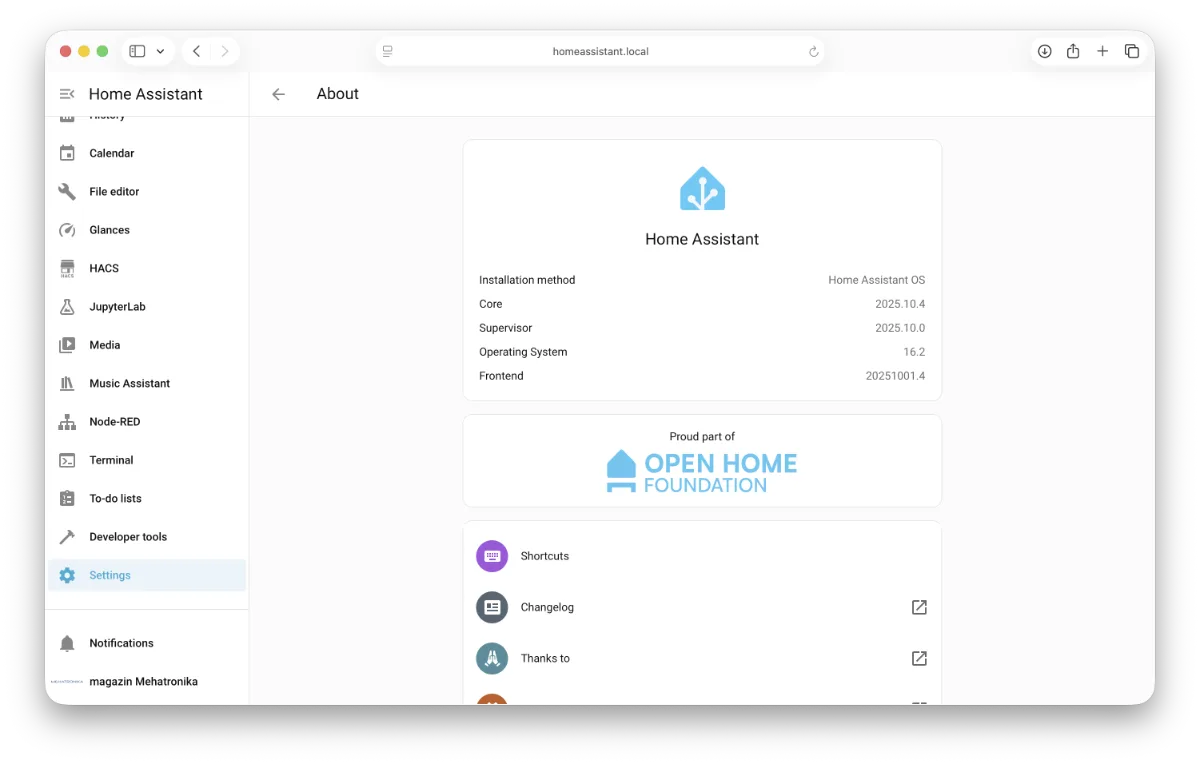Open the Notifications bell icon
This screenshot has width=1200, height=764.
[67, 643]
